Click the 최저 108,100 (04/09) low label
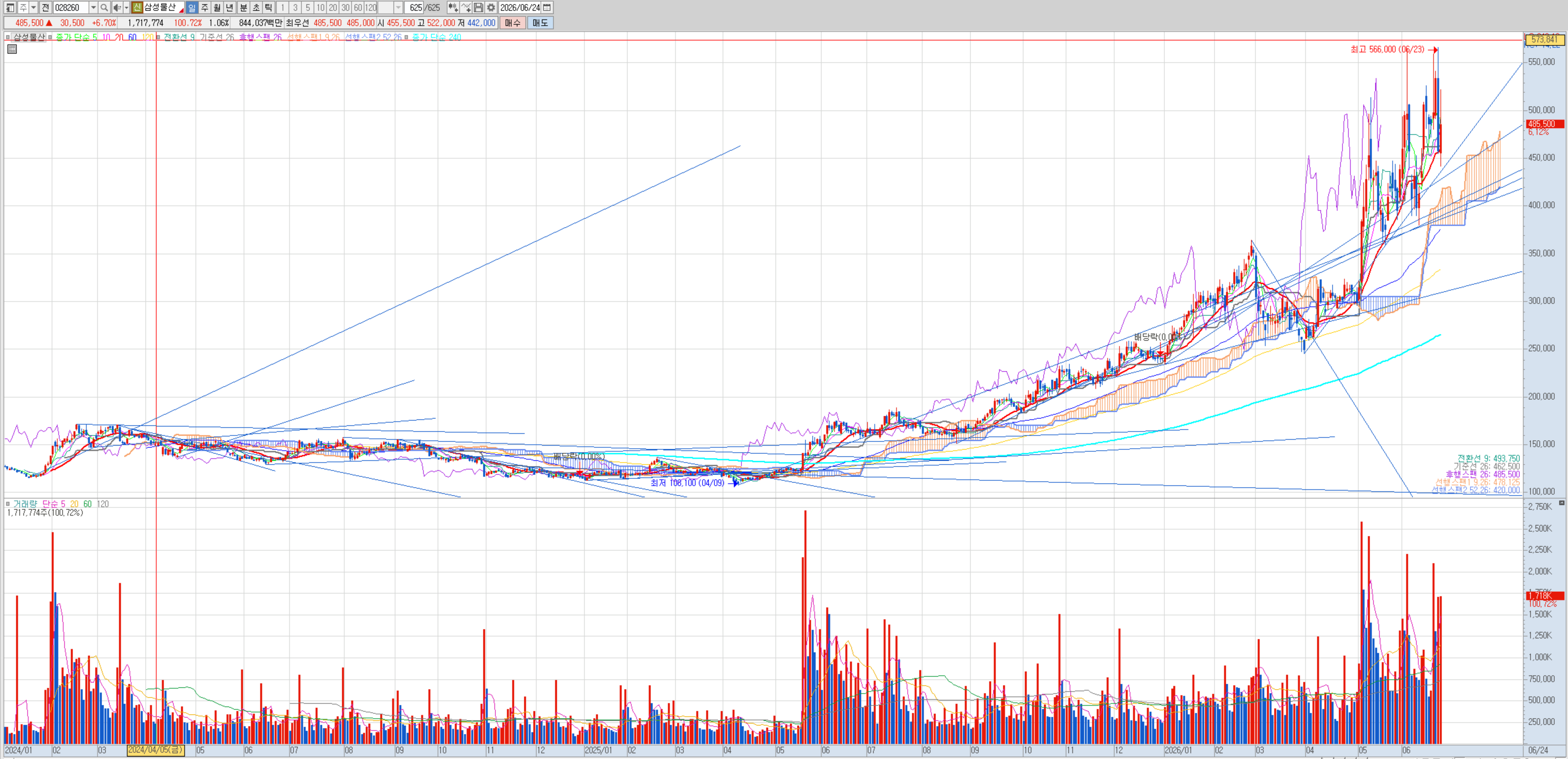 pos(687,483)
